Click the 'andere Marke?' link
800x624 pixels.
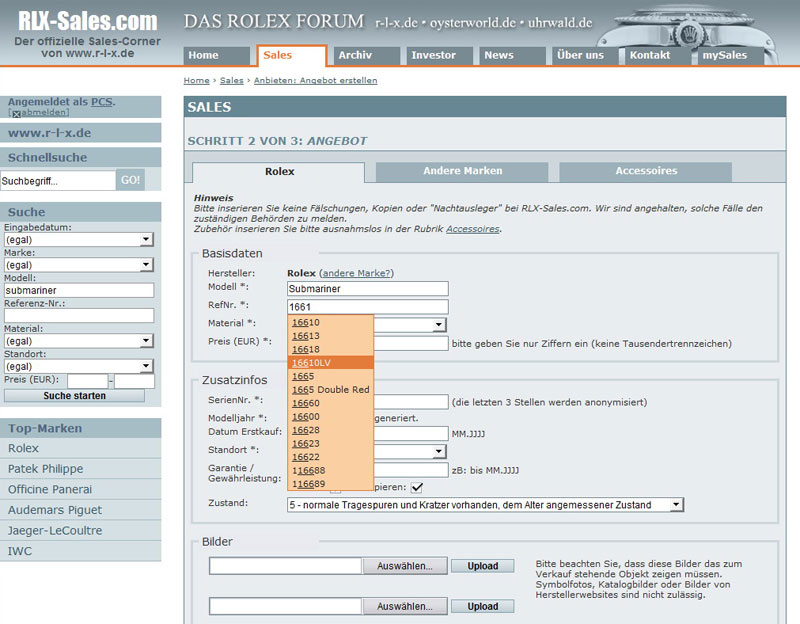pyautogui.click(x=356, y=273)
